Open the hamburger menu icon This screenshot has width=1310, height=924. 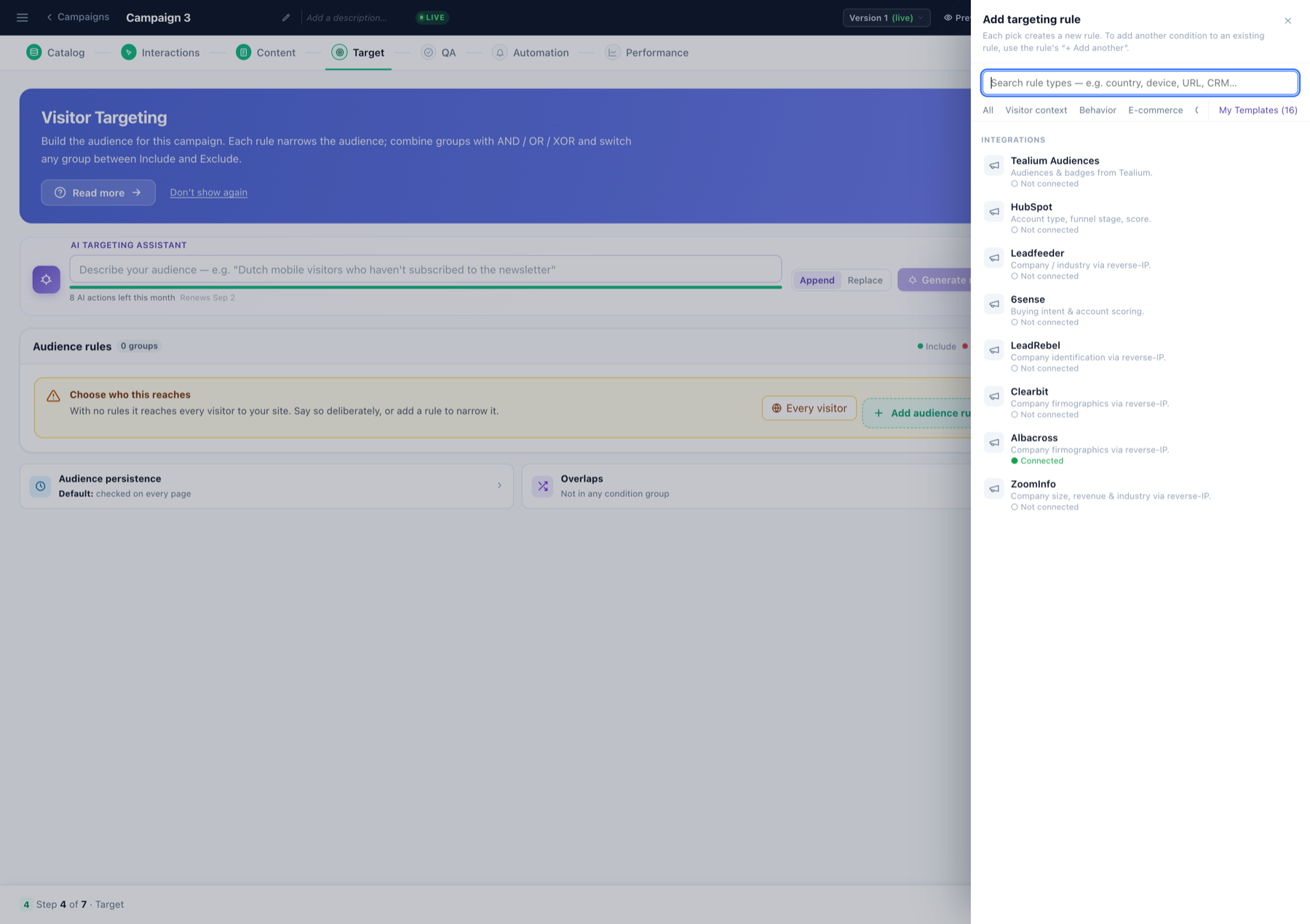(x=23, y=17)
